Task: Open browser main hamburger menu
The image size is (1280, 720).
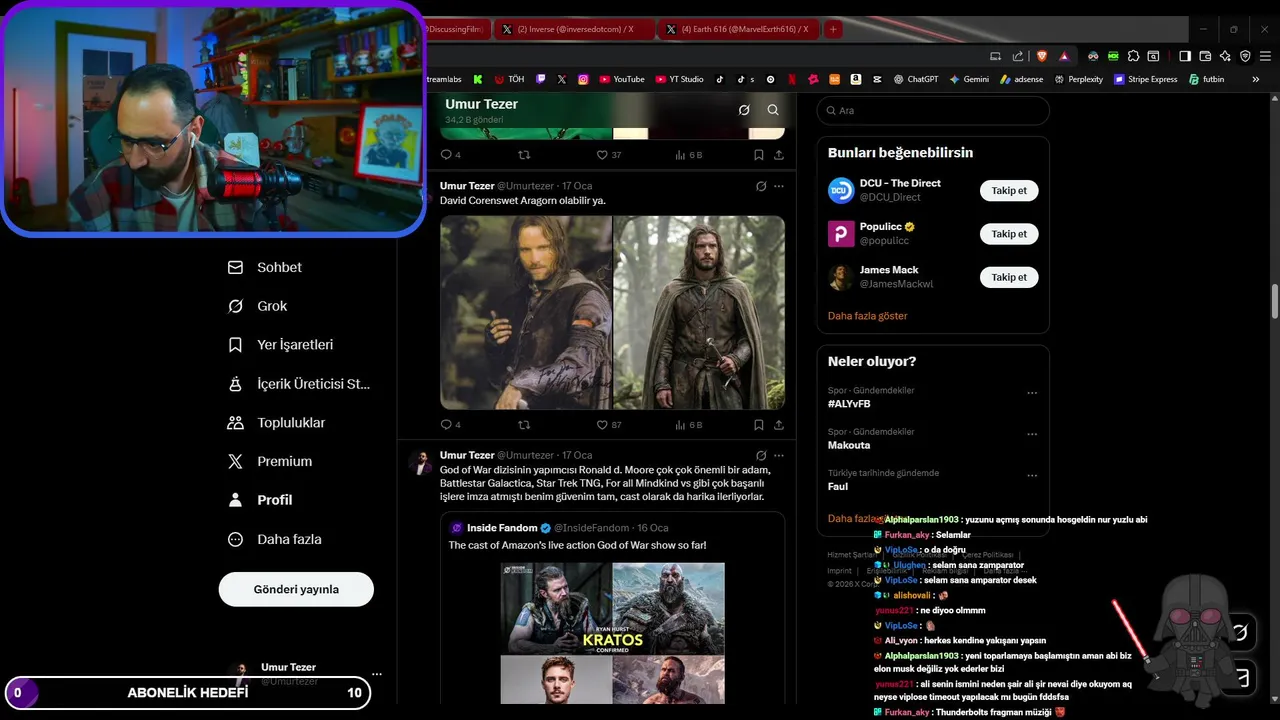Action: pos(1264,56)
